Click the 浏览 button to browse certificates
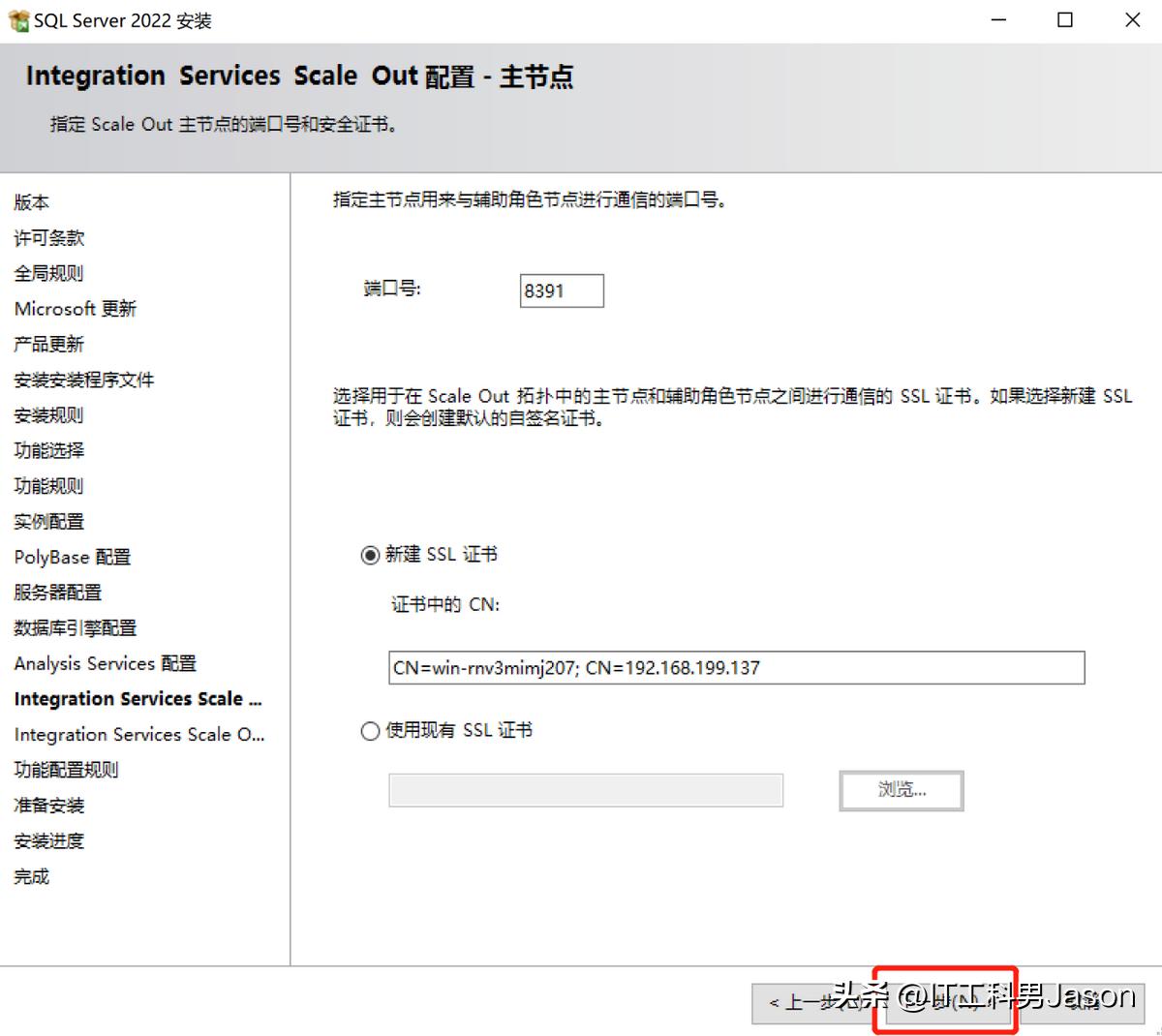Viewport: 1162px width, 1036px height. point(900,790)
